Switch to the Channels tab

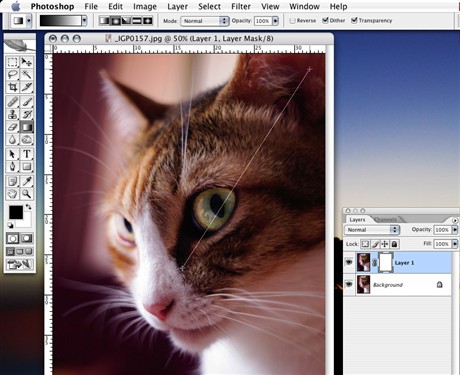[386, 220]
